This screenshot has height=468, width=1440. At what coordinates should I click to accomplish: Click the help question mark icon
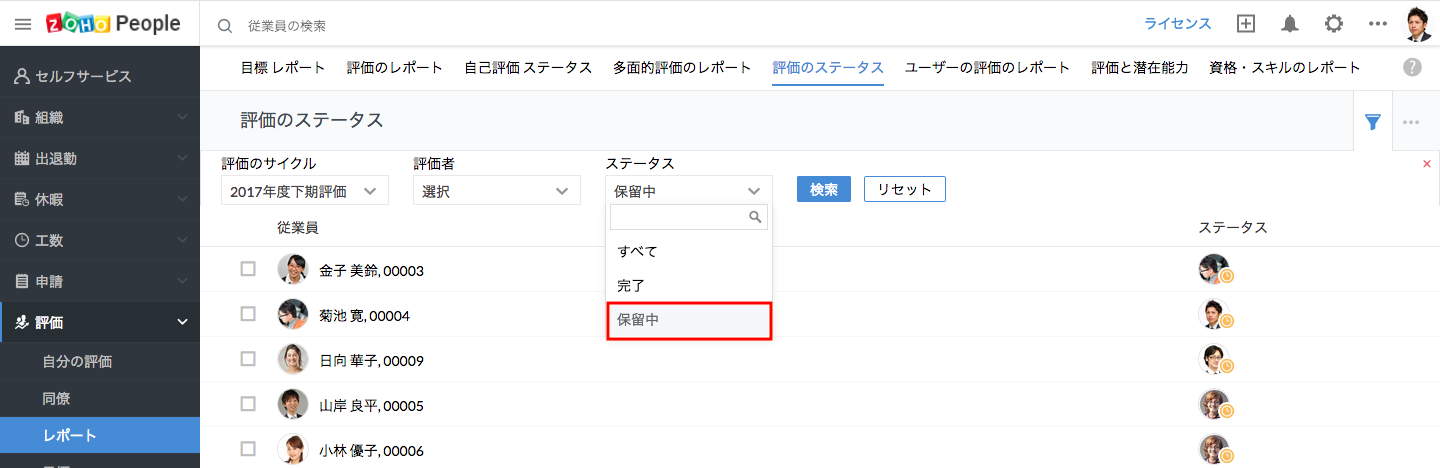(1412, 67)
